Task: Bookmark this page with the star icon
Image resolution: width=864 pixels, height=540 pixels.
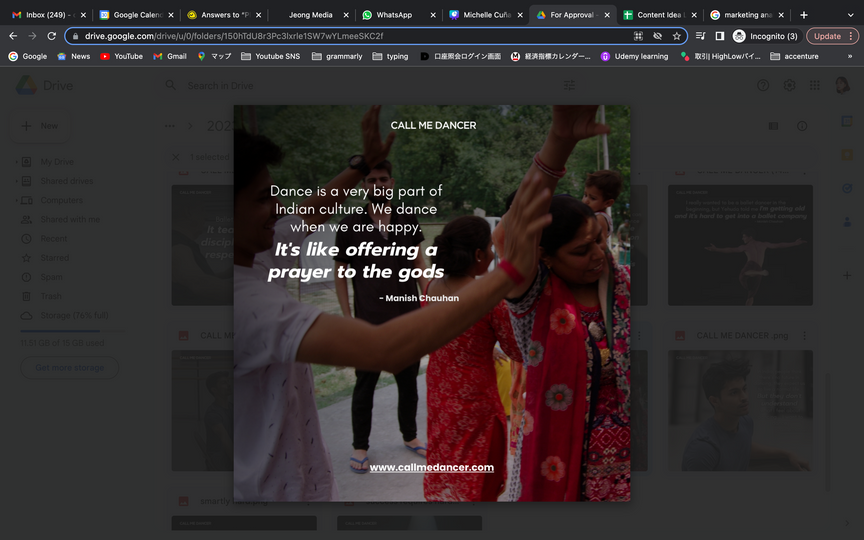Action: tap(677, 36)
